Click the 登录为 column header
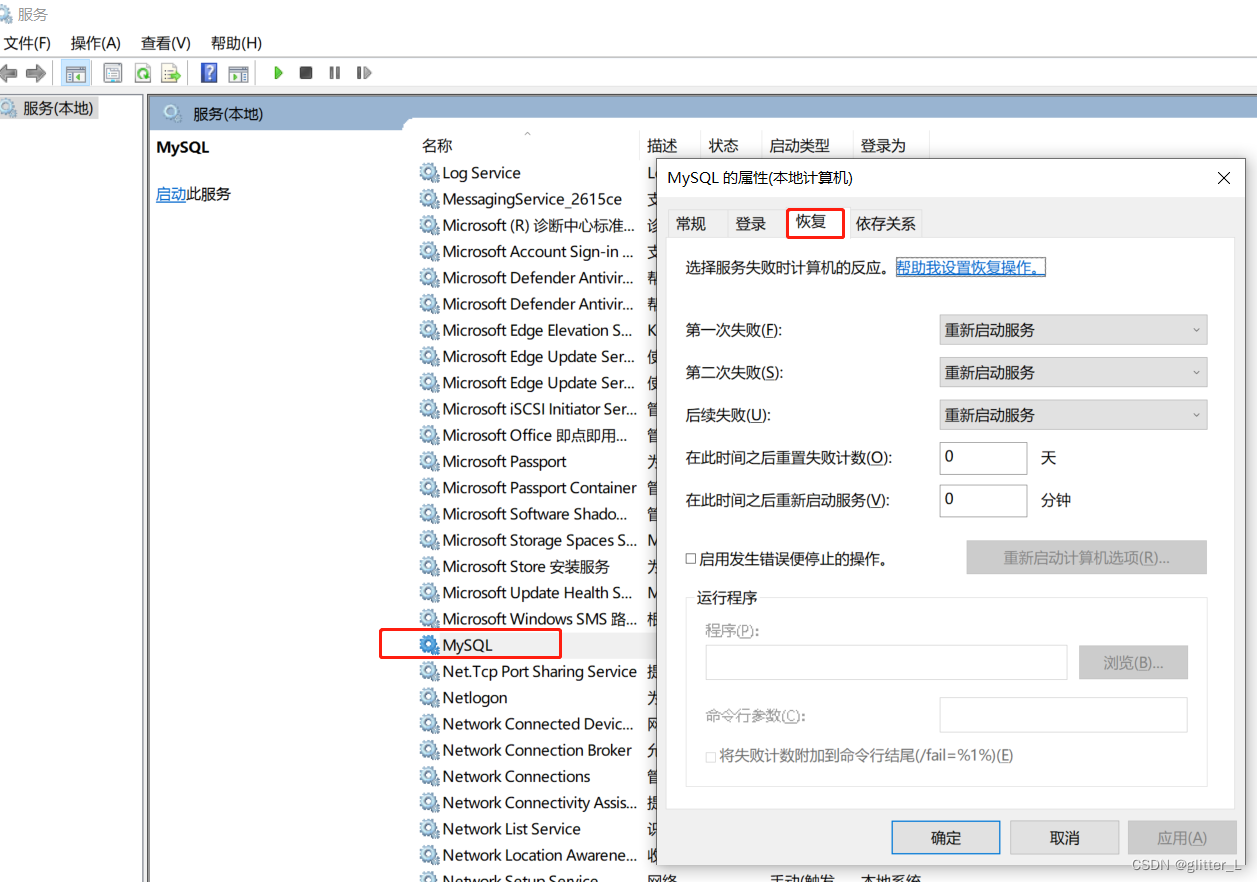The width and height of the screenshot is (1257, 882). 883,146
